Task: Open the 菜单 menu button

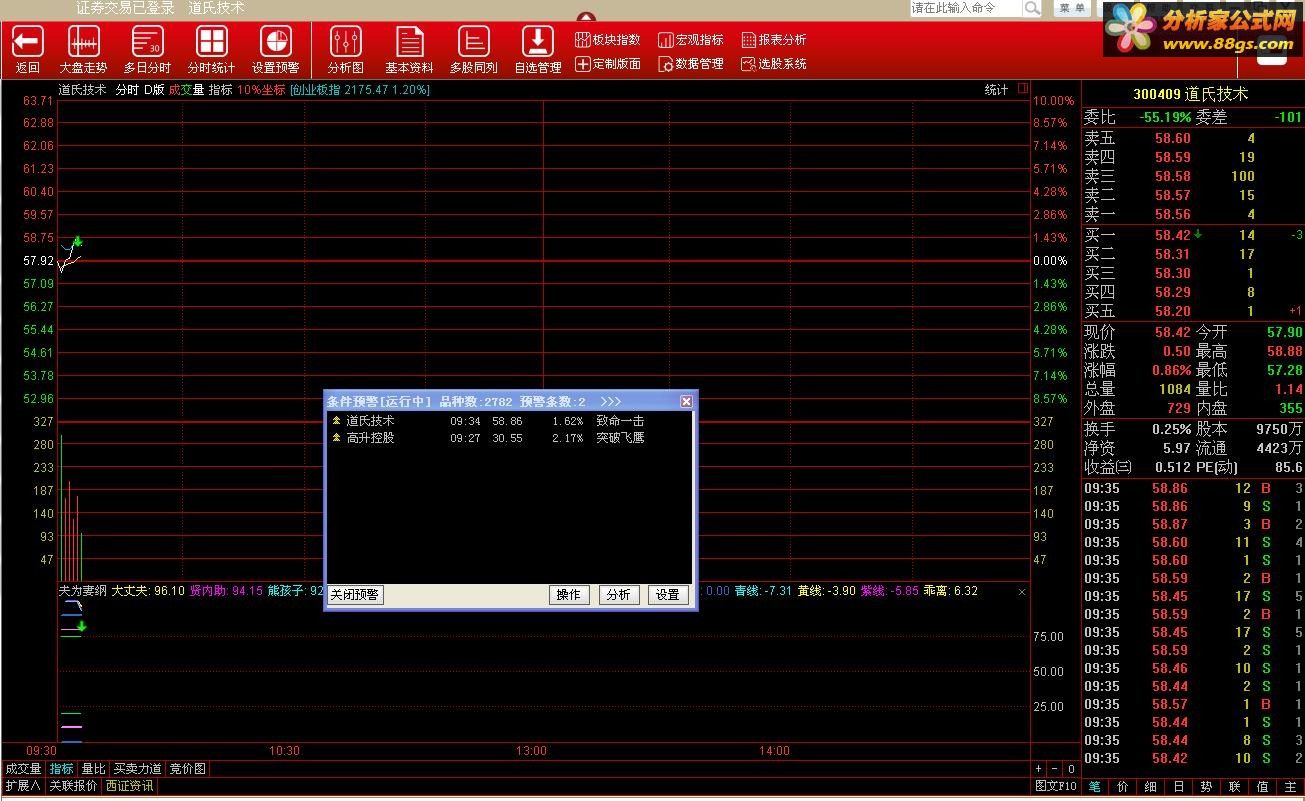Action: pos(1072,8)
